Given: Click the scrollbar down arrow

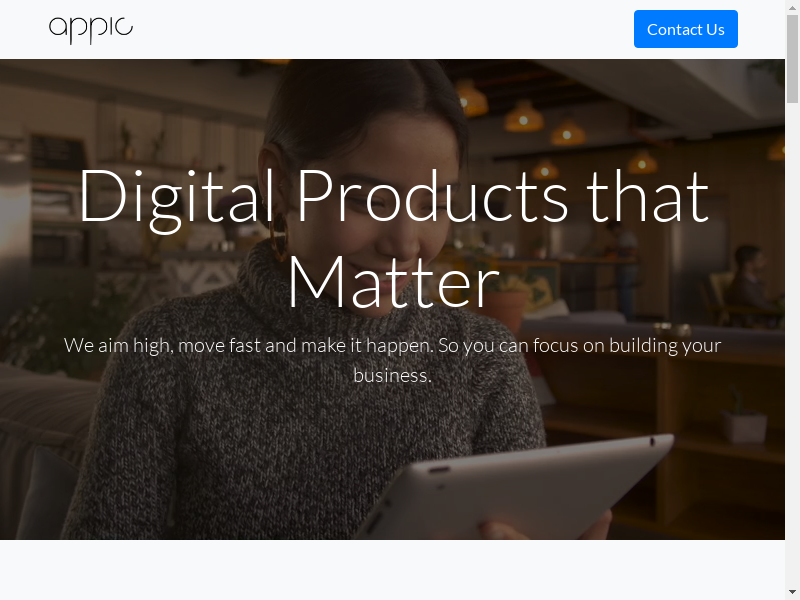Looking at the screenshot, I should coord(792,592).
